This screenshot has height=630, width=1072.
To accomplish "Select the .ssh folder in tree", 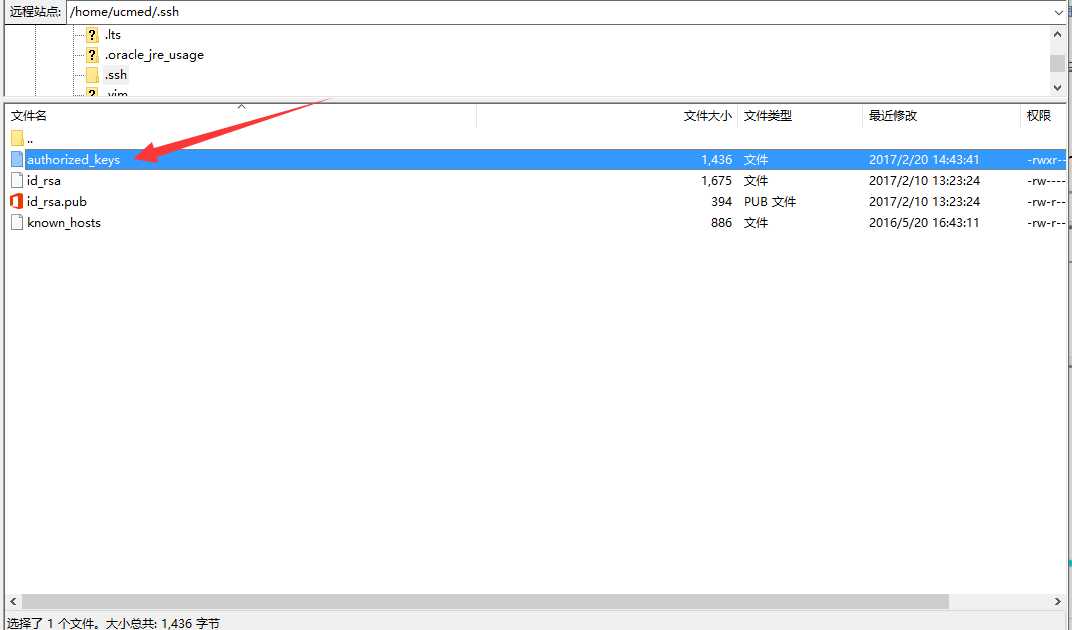I will coord(116,75).
